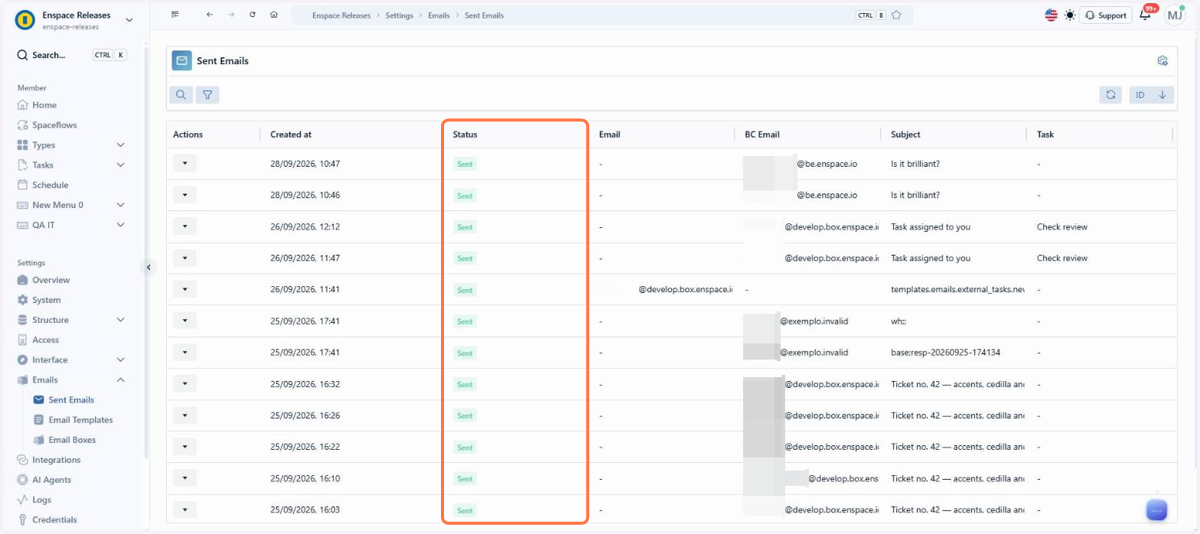
Task: Go forward with the right arrow
Action: pyautogui.click(x=231, y=15)
